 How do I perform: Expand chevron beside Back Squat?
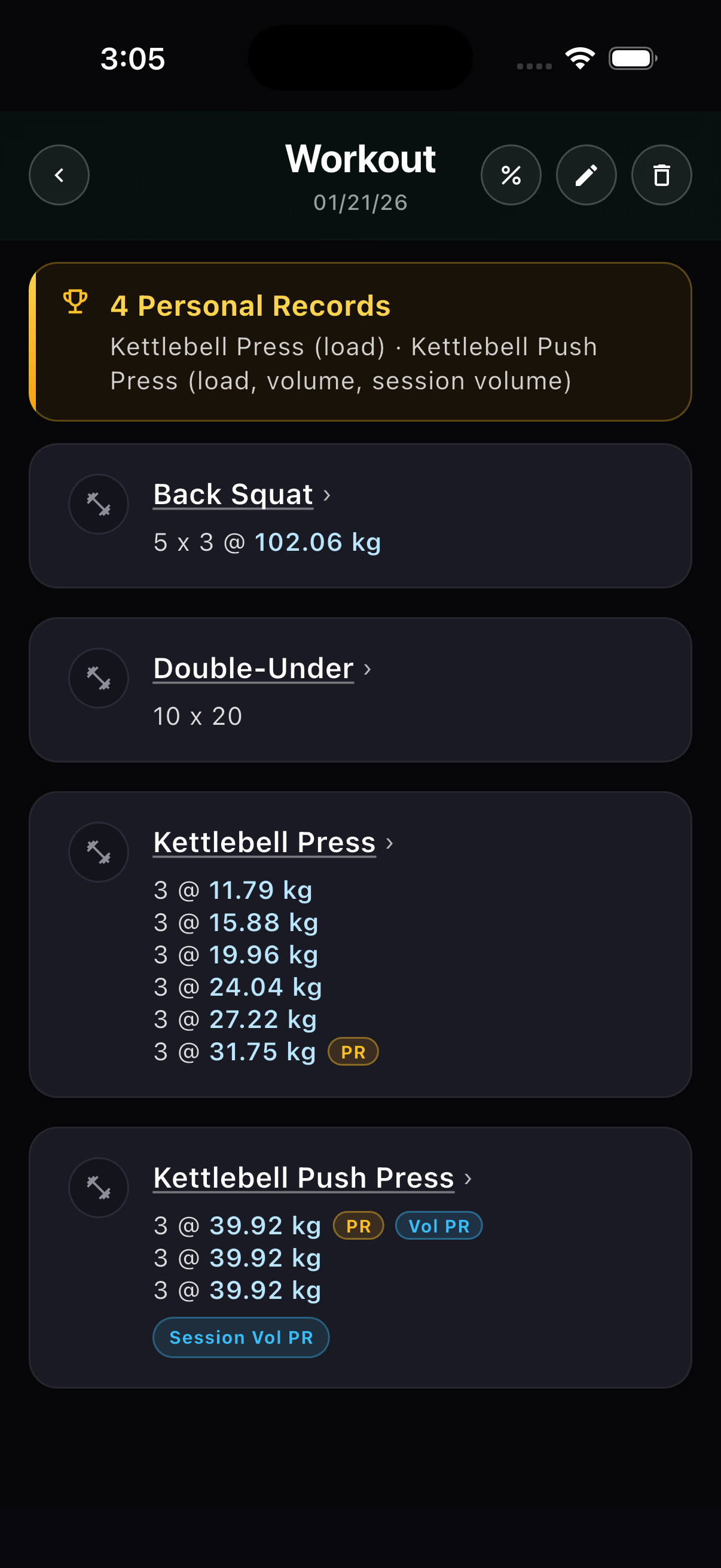coord(327,495)
